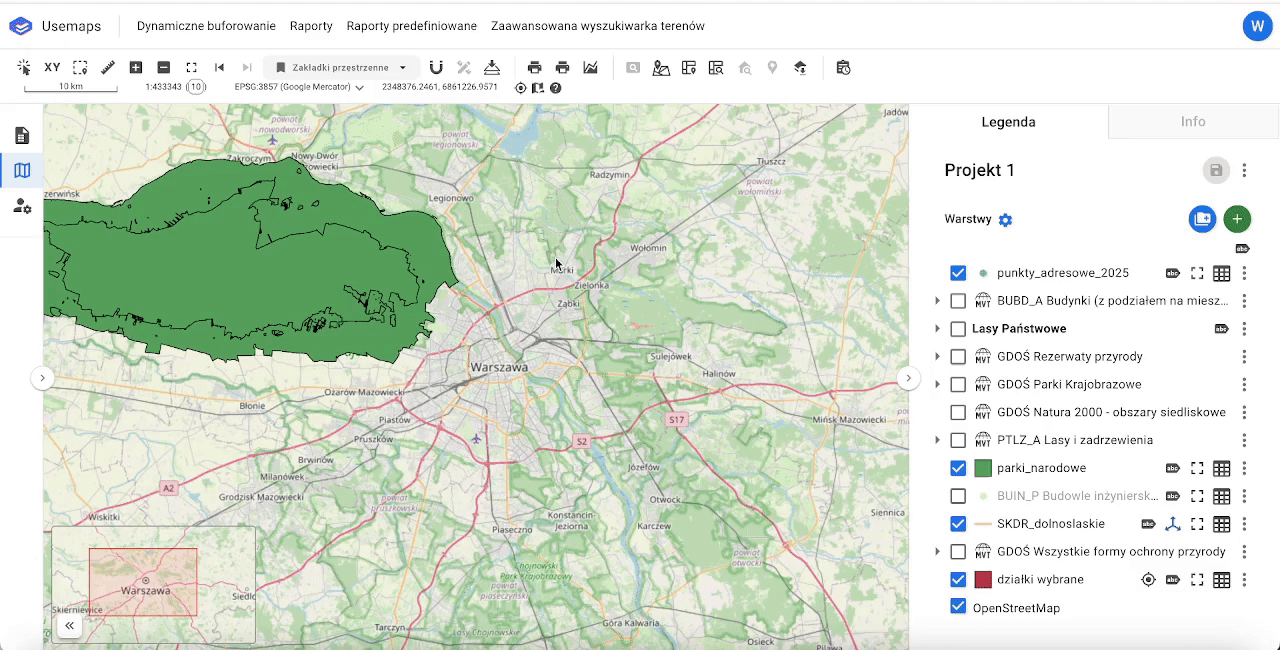The width and height of the screenshot is (1280, 650).
Task: Open the Raporty predefiniowane menu
Action: [x=411, y=26]
